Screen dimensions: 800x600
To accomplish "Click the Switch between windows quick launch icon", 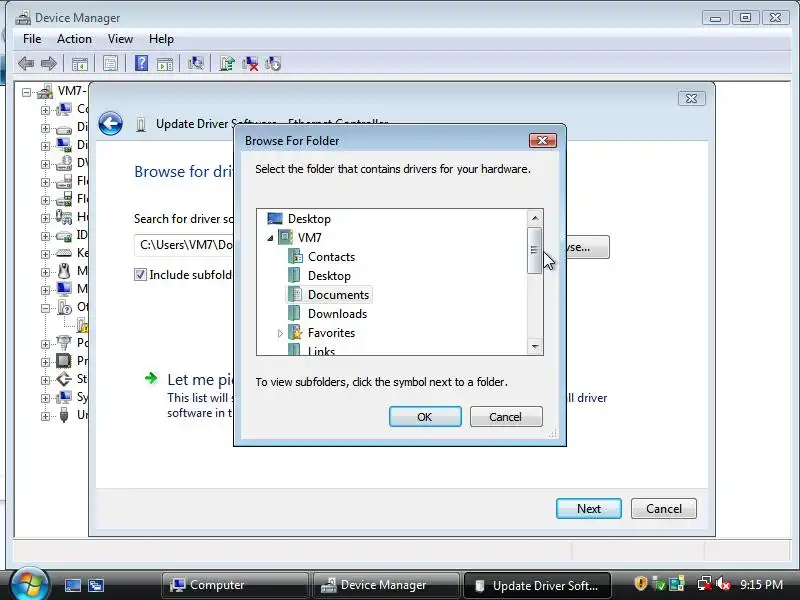I will pos(96,585).
